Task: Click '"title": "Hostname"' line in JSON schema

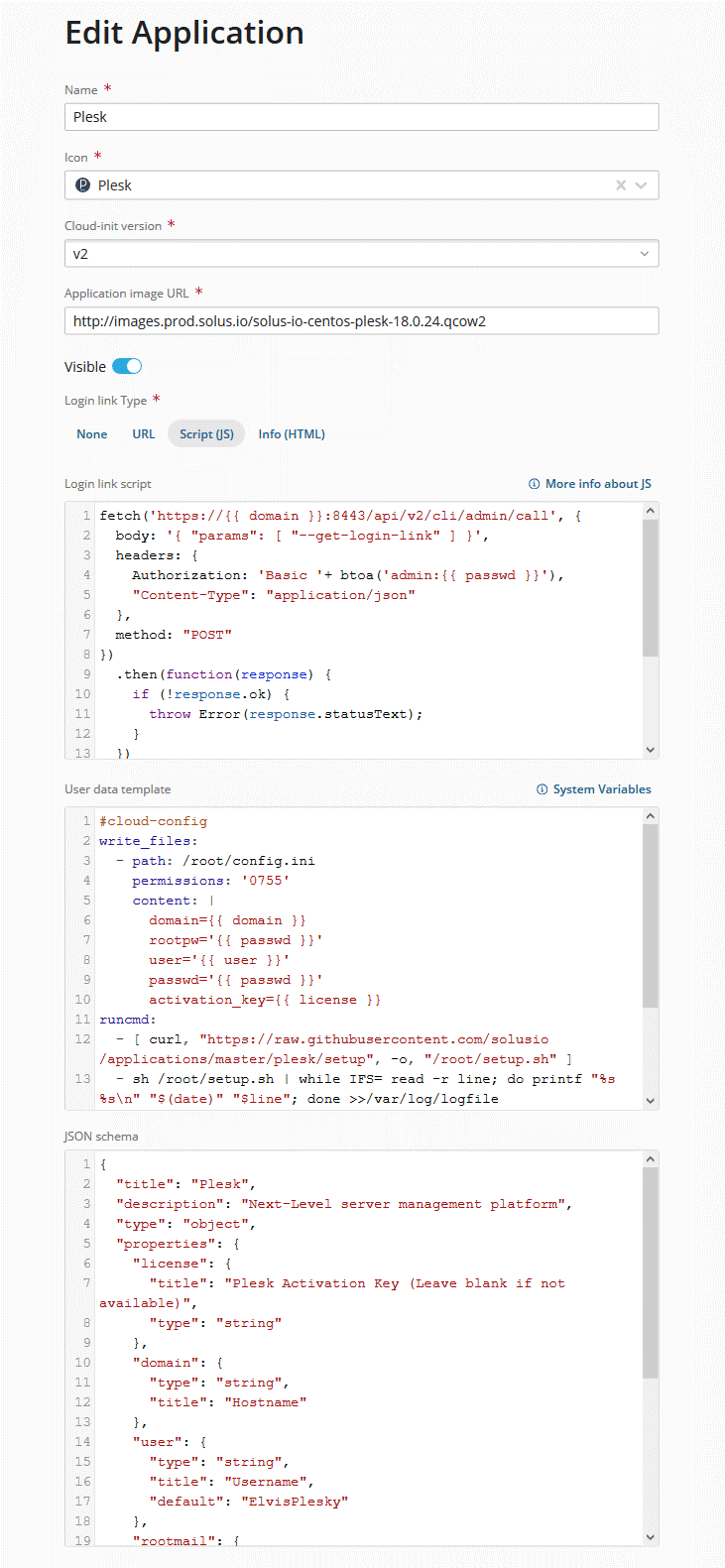Action: pos(228,1402)
